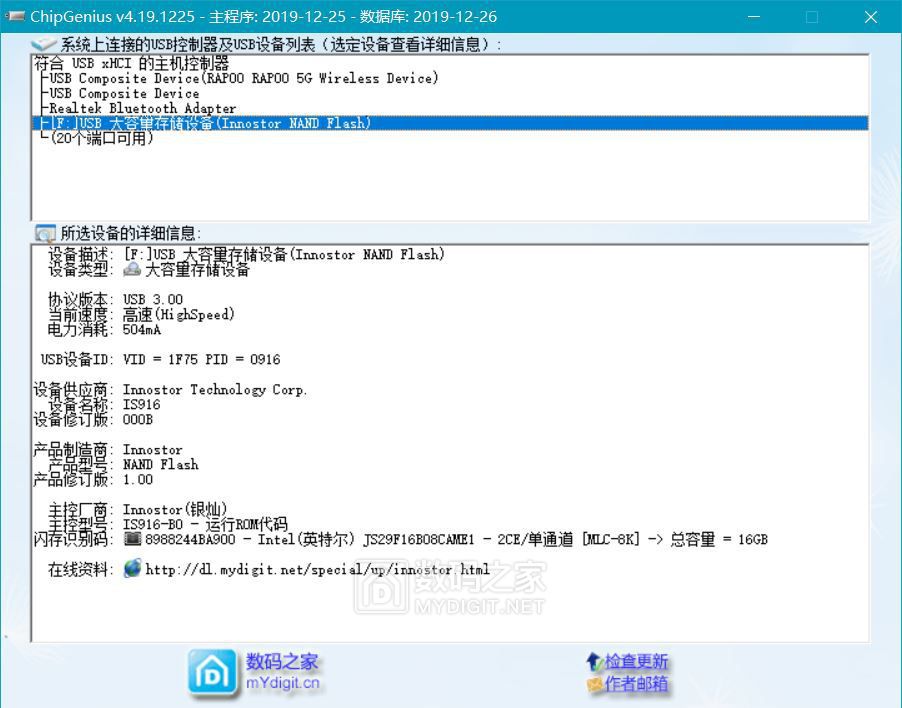Select the second USB Composite Device entry
The image size is (902, 708).
coord(124,93)
